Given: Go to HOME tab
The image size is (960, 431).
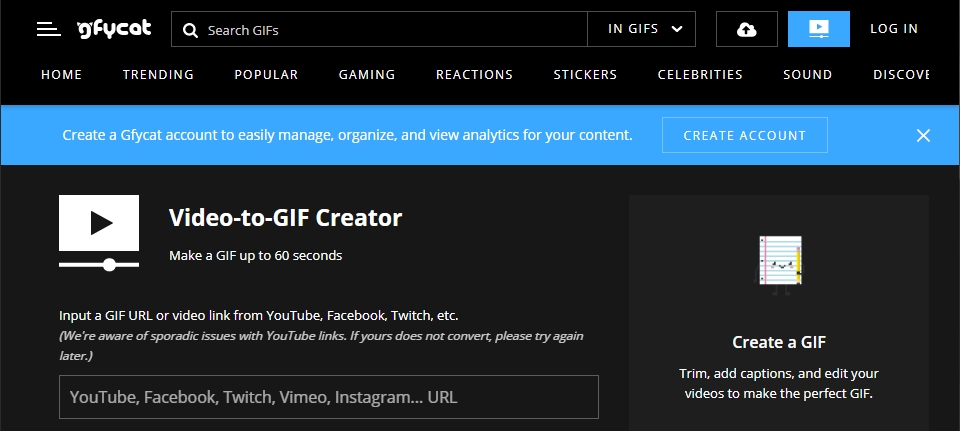Looking at the screenshot, I should (61, 75).
